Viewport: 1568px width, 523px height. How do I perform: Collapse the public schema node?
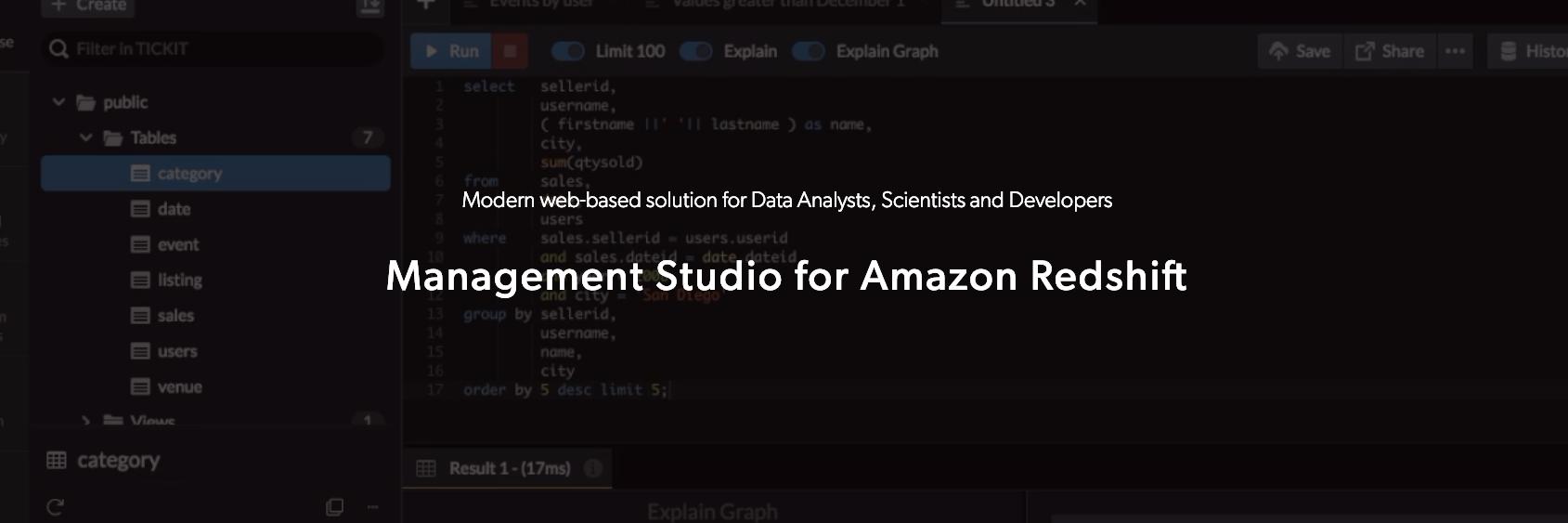click(x=58, y=102)
